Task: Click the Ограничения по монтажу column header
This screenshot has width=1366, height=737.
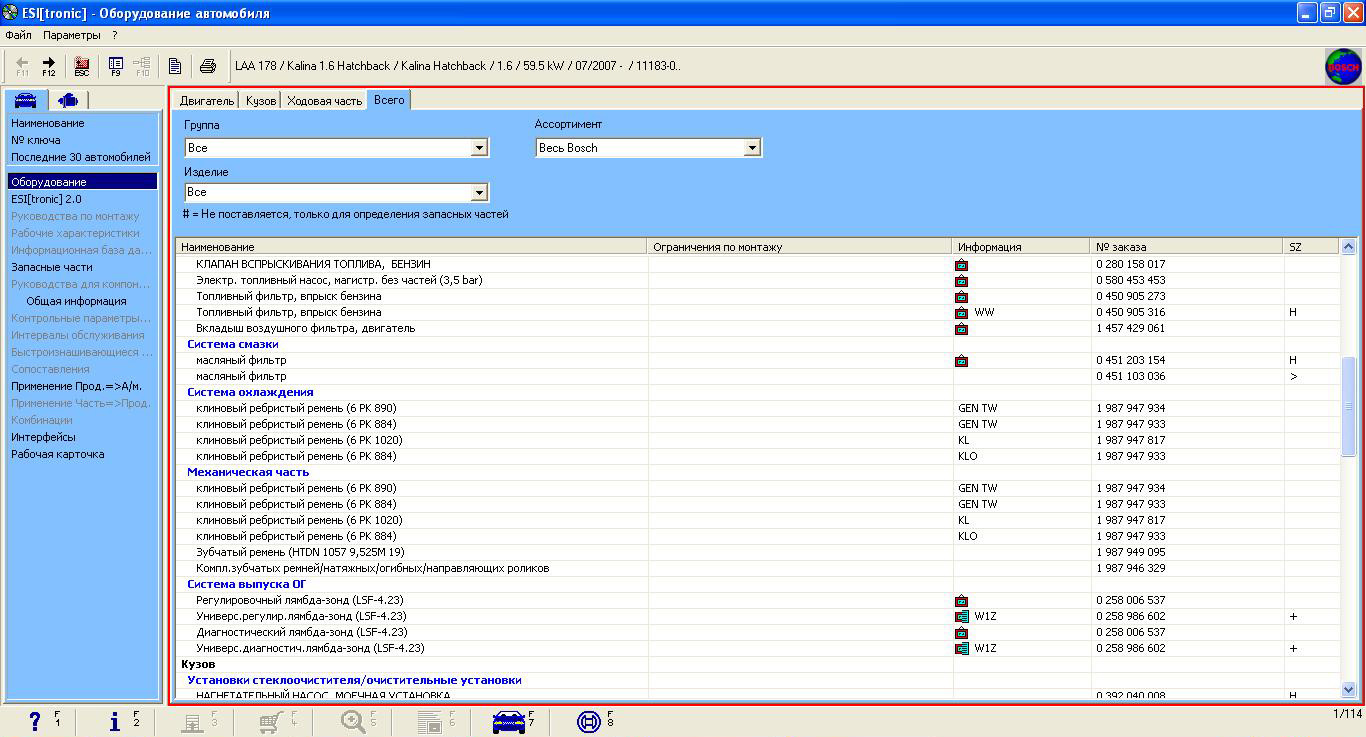Action: [x=800, y=247]
